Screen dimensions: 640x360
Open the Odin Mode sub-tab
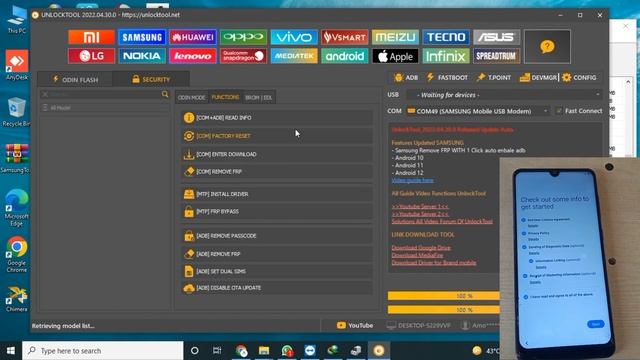[191, 98]
